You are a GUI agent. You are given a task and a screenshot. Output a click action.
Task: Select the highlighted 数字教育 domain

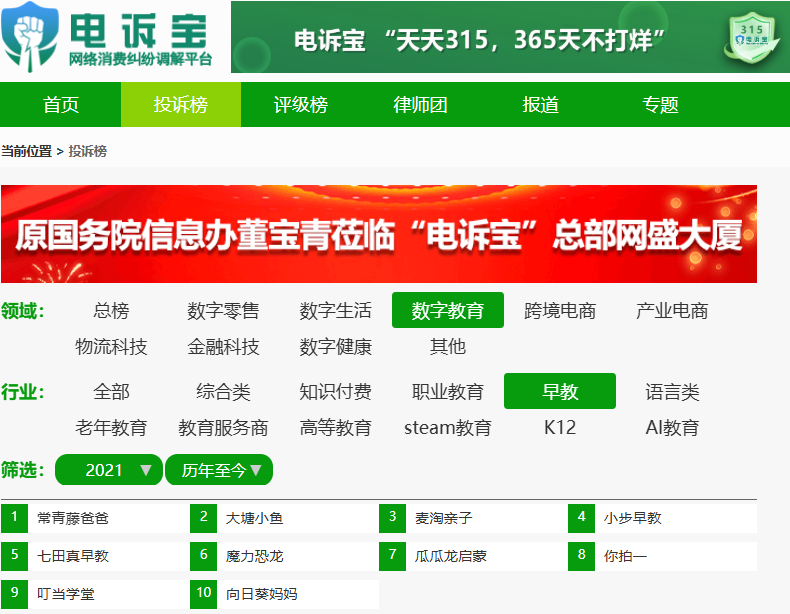coord(448,310)
